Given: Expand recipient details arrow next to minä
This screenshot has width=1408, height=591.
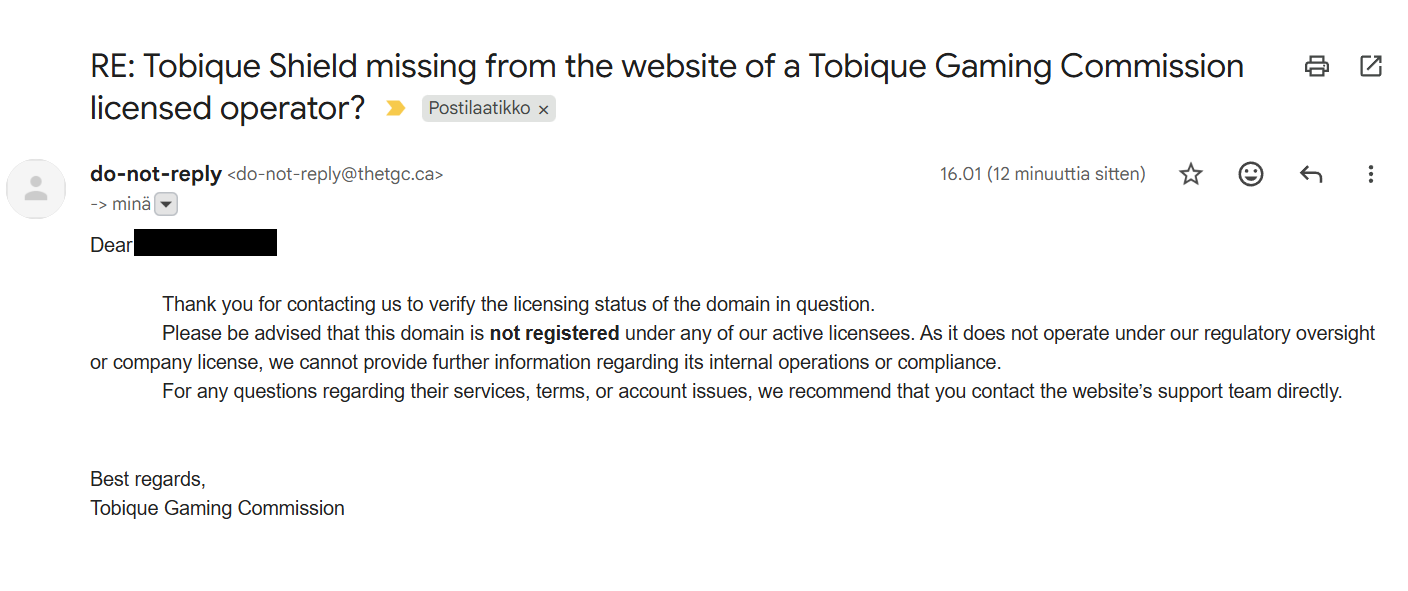Looking at the screenshot, I should point(167,205).
